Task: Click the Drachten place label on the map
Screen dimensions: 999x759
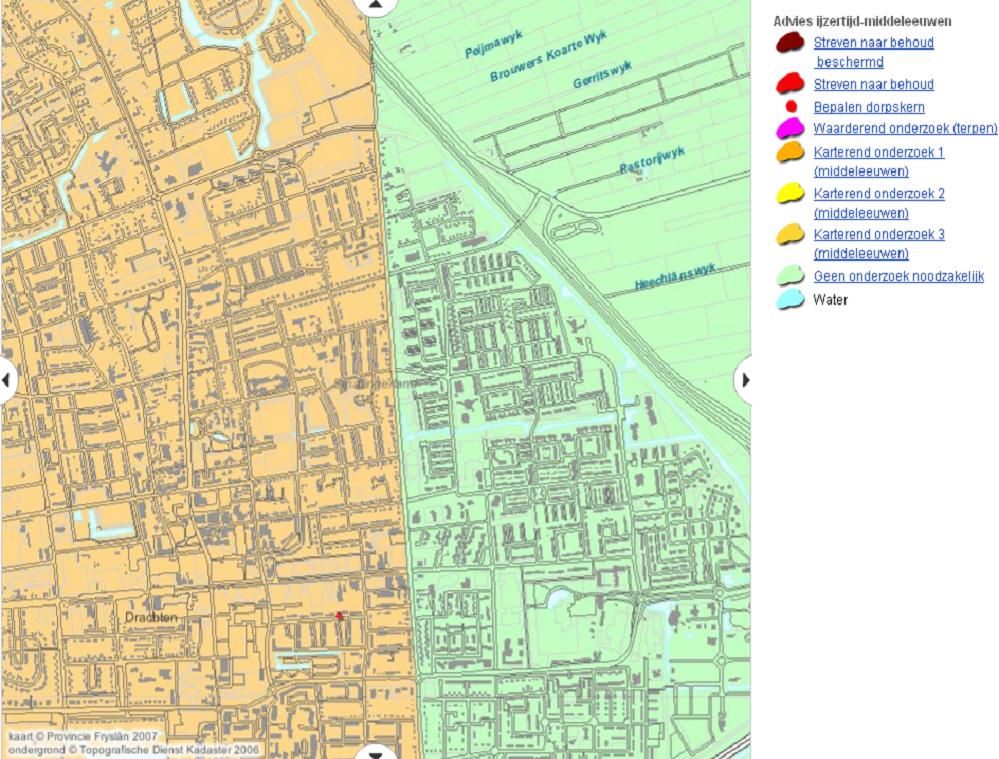Action: [151, 618]
